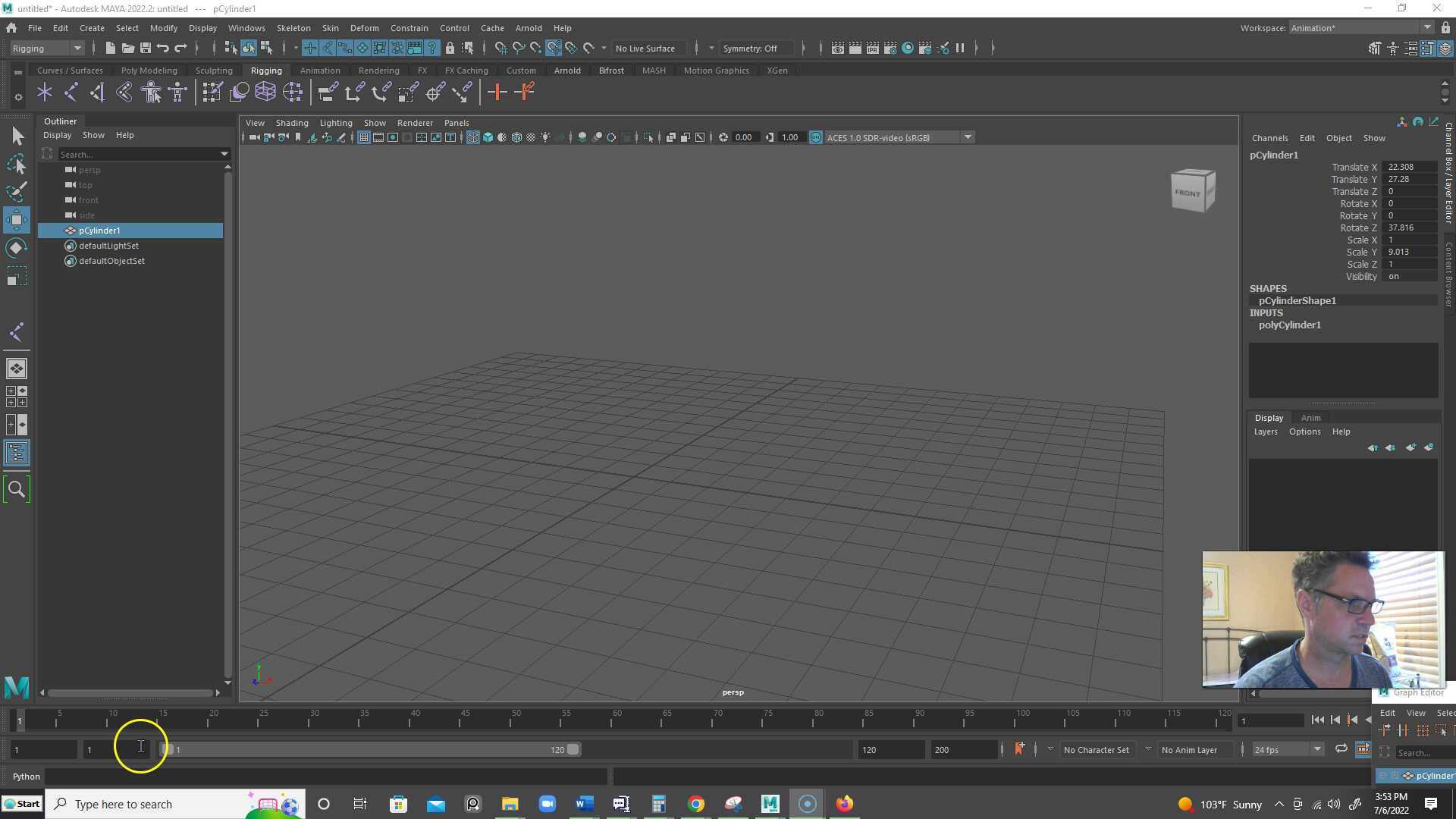1456x819 pixels.
Task: Switch to the Animation shelf tab
Action: click(x=319, y=71)
